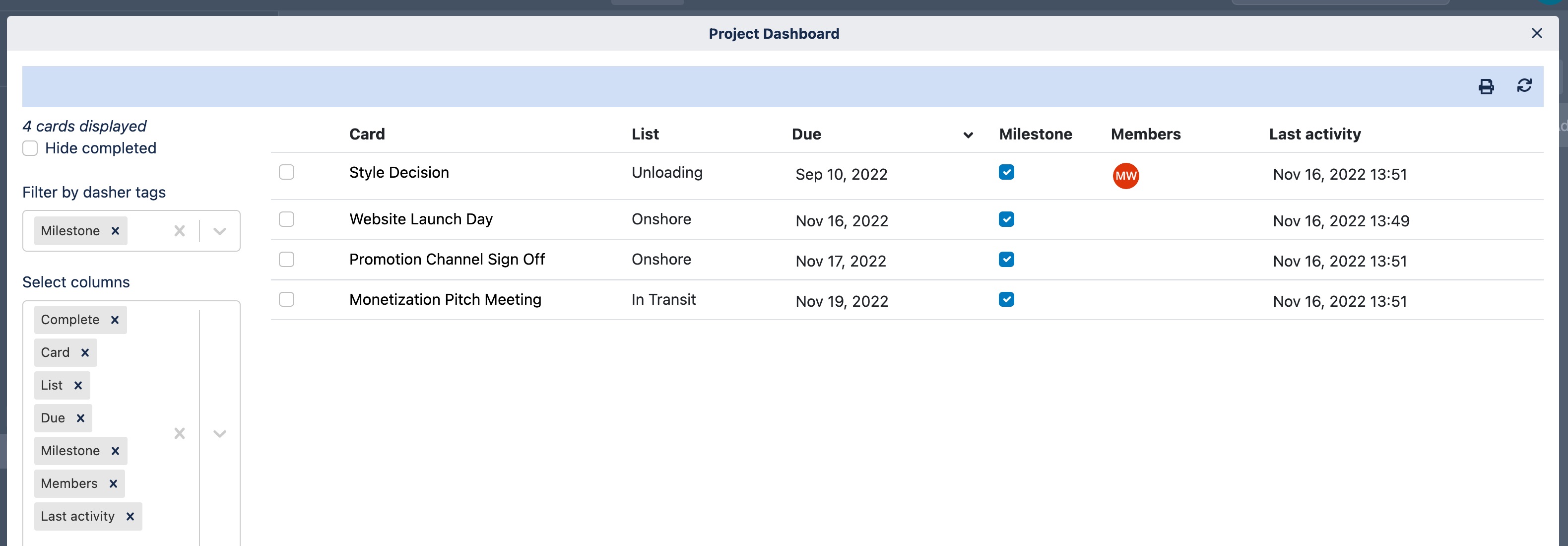Enable the Hide completed checkbox
The image size is (1568, 546).
(x=29, y=147)
